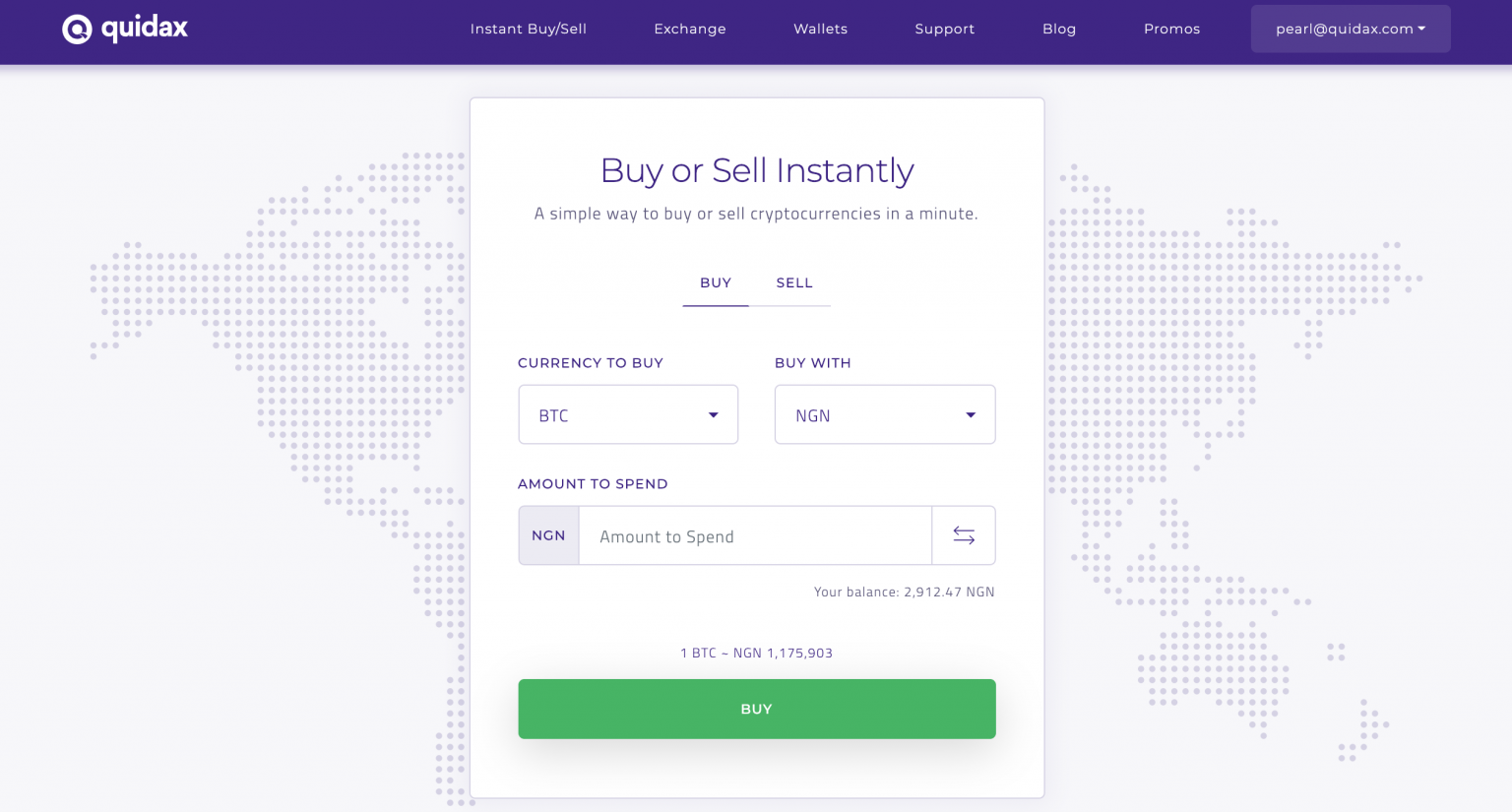The width and height of the screenshot is (1512, 812).
Task: Go to the Exchange page
Action: click(x=690, y=29)
